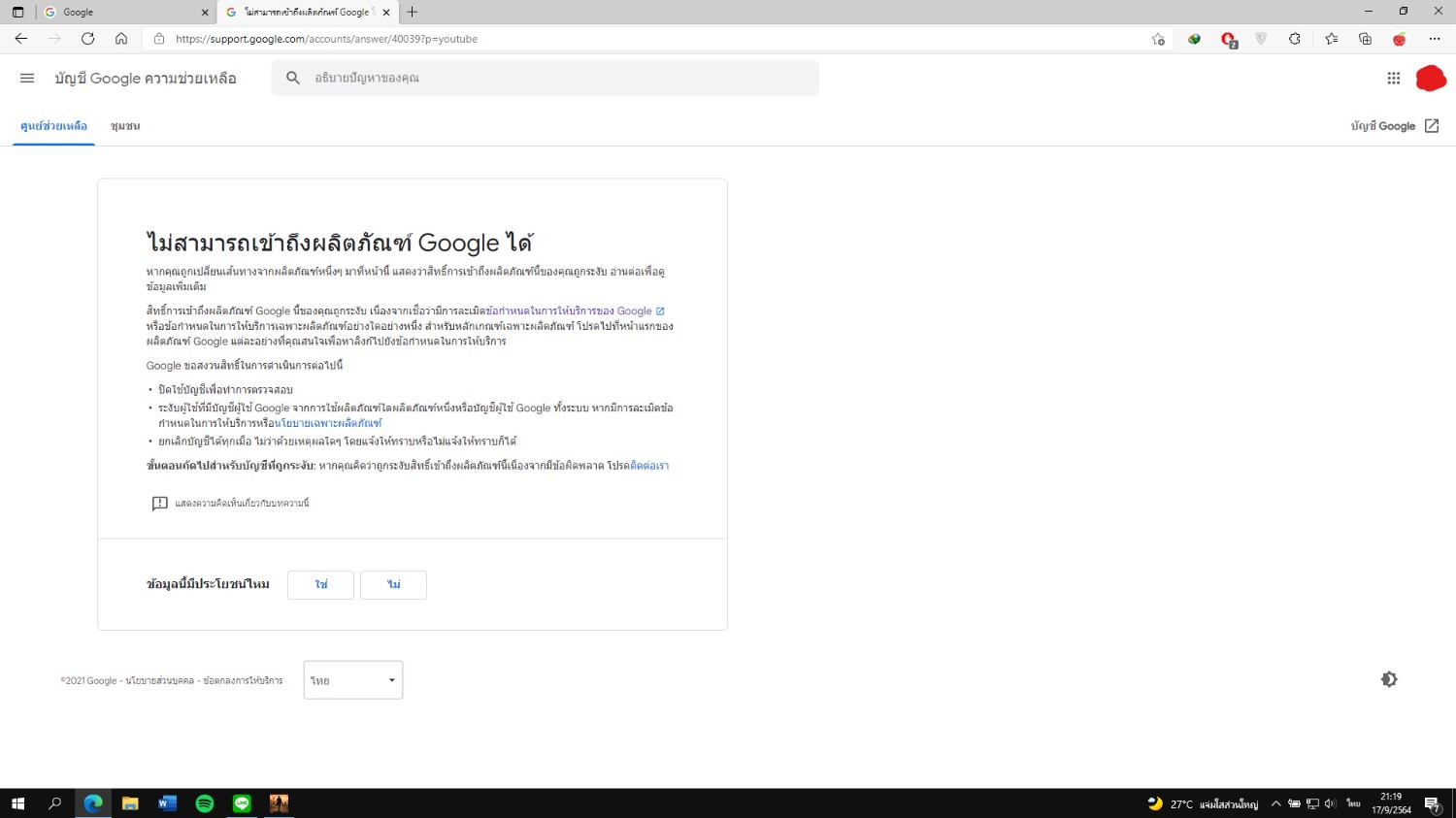Open the Google apps grid
Image resolution: width=1456 pixels, height=818 pixels.
click(x=1394, y=79)
